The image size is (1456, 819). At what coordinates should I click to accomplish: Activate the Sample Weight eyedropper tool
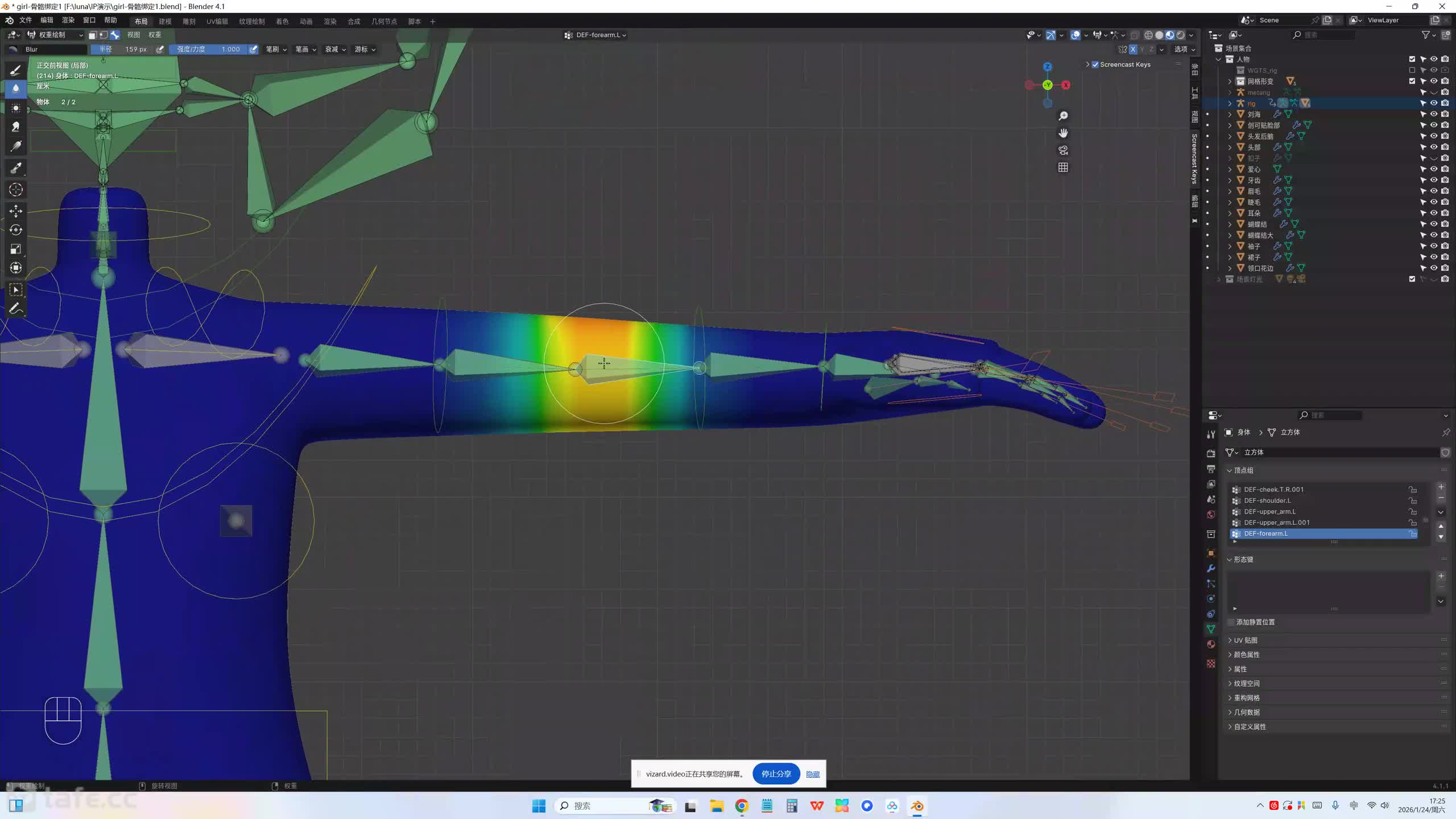pos(15,168)
